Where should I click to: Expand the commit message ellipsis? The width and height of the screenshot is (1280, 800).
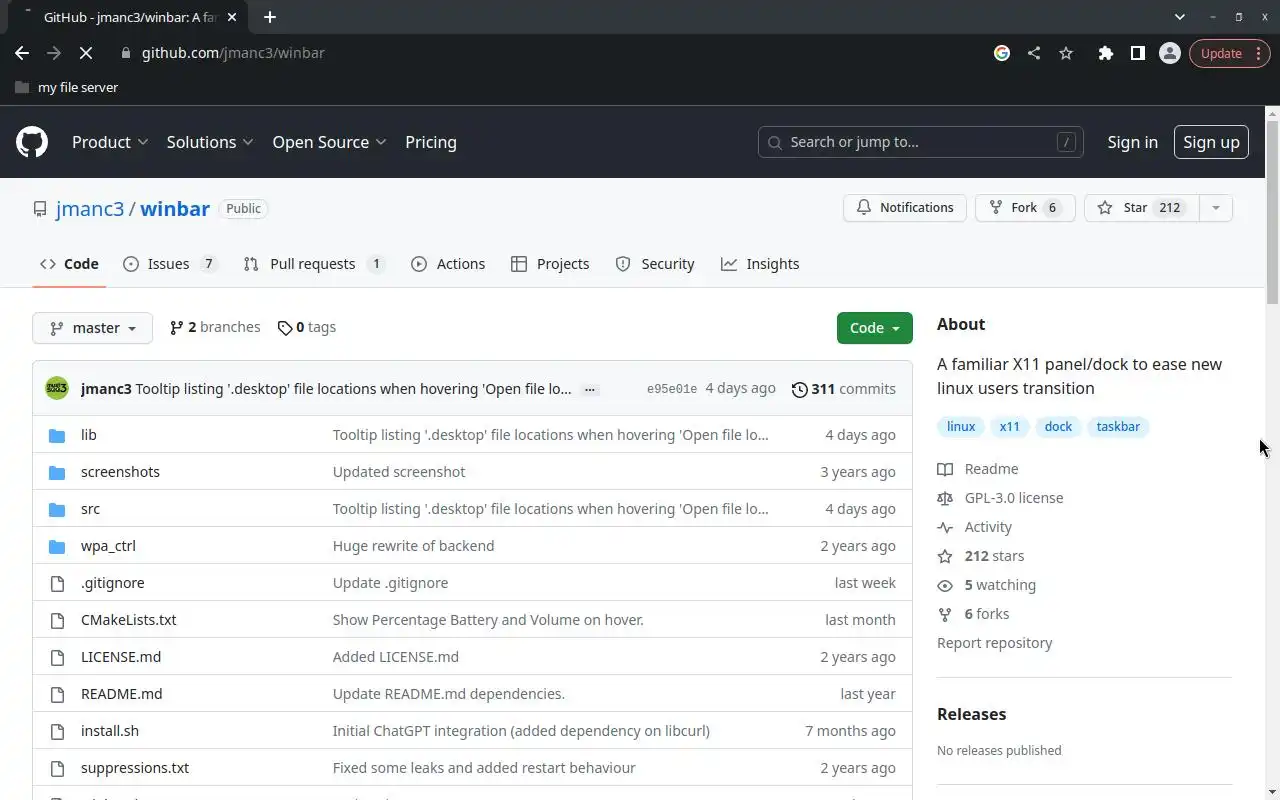coord(590,389)
